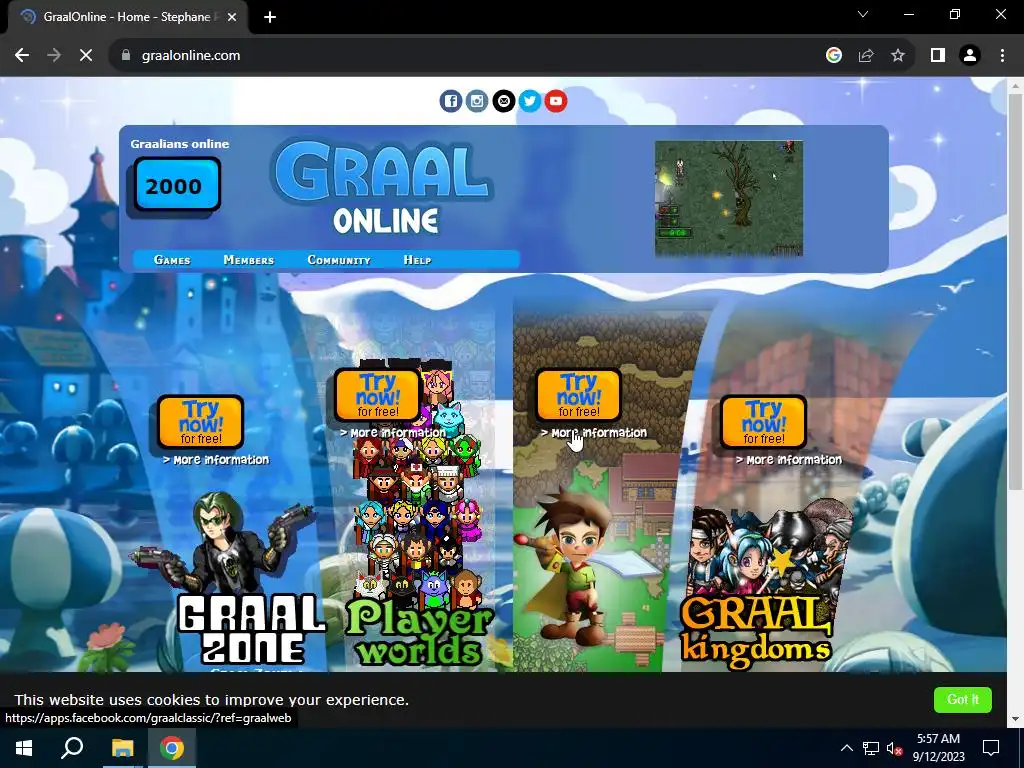Click Try now button for Graal Kingdoms
Viewport: 1024px width, 768px height.
[x=763, y=422]
